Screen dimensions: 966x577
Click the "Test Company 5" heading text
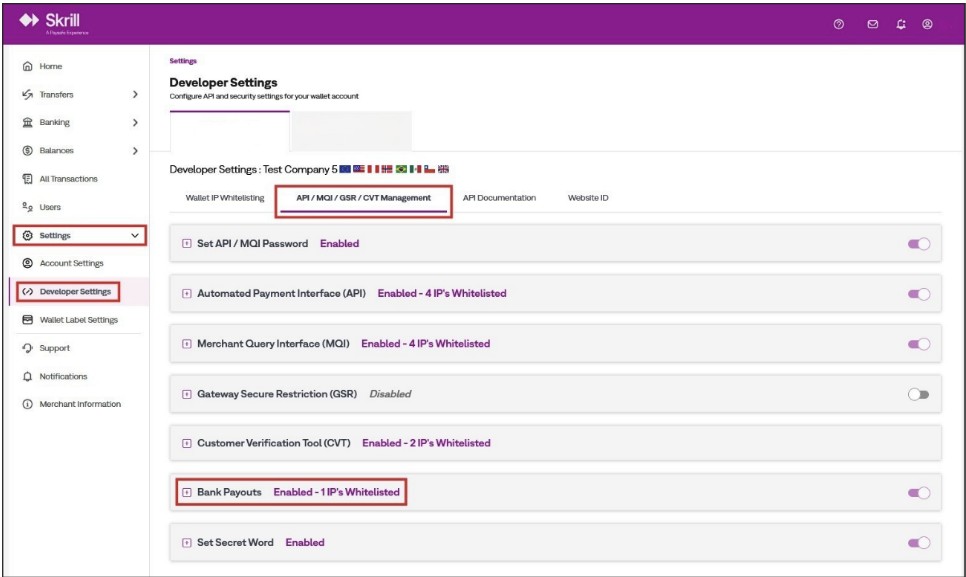[300, 169]
